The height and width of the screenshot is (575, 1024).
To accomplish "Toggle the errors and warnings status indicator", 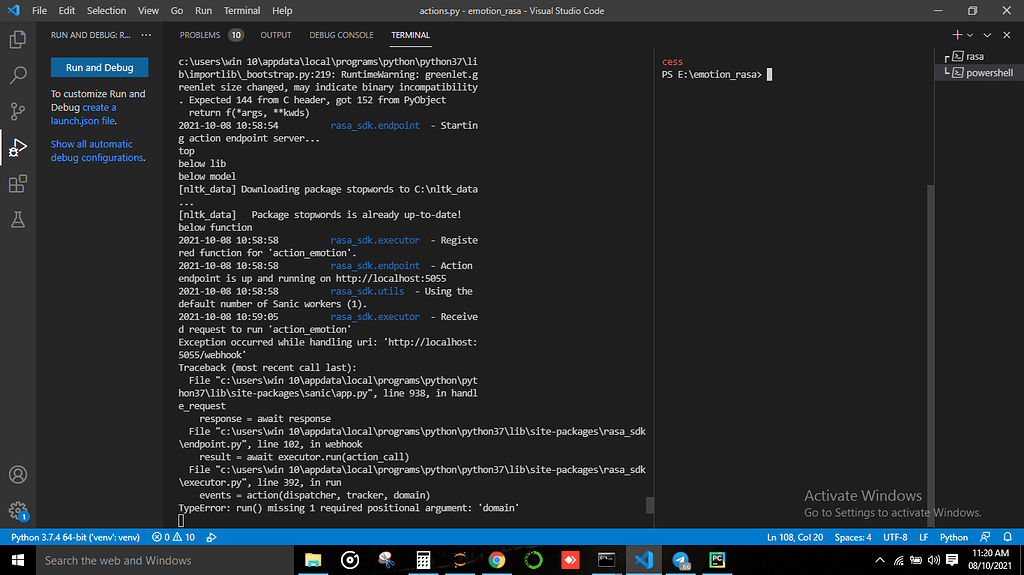I will tap(172, 537).
